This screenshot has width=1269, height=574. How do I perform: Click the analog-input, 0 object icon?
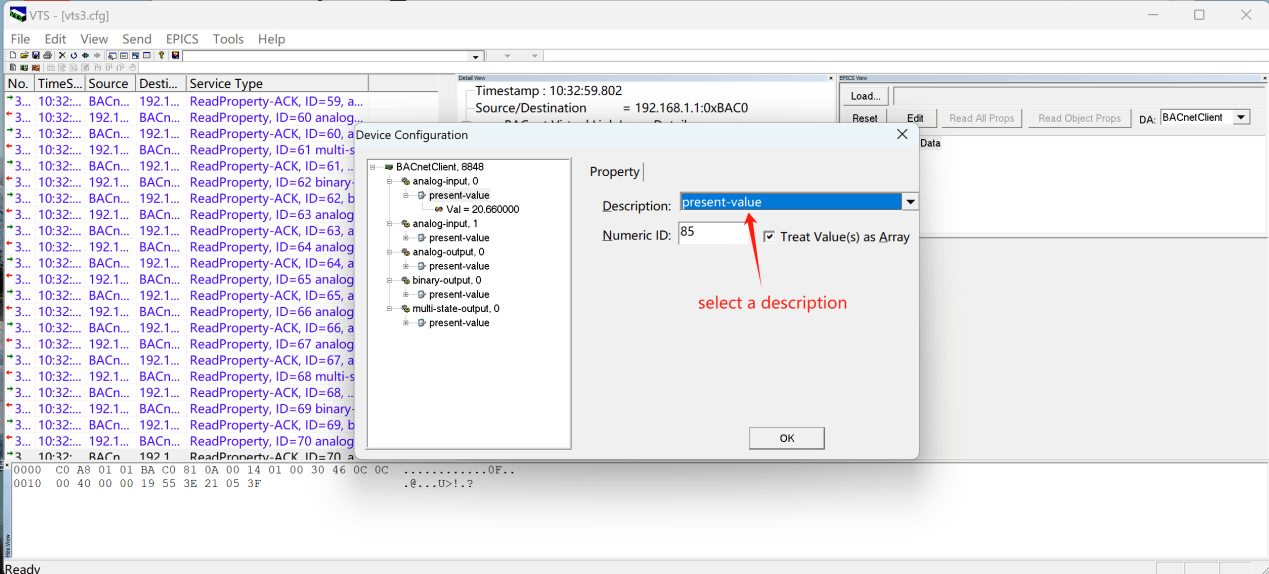pyautogui.click(x=405, y=181)
